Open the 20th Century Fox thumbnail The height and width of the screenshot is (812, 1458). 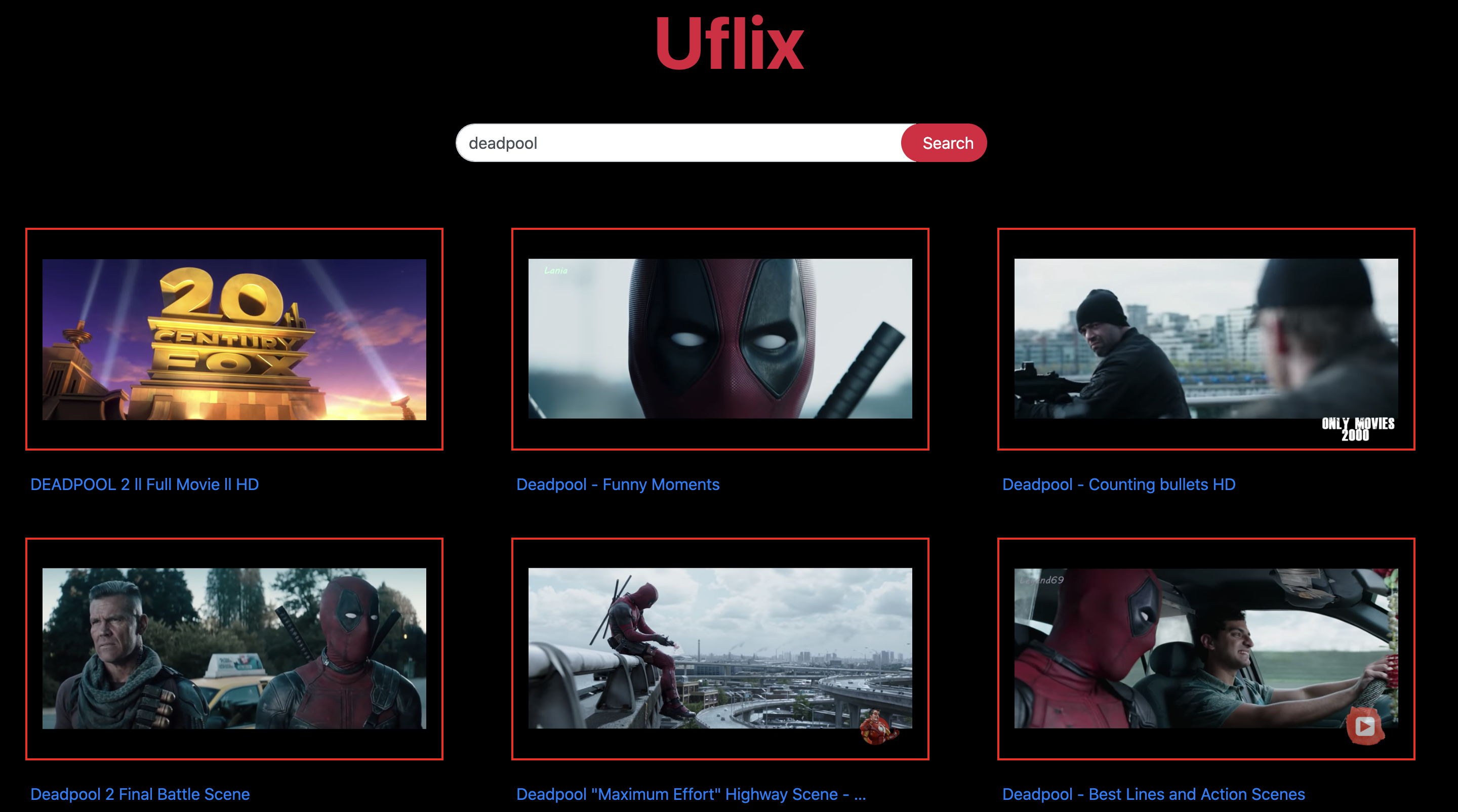234,339
